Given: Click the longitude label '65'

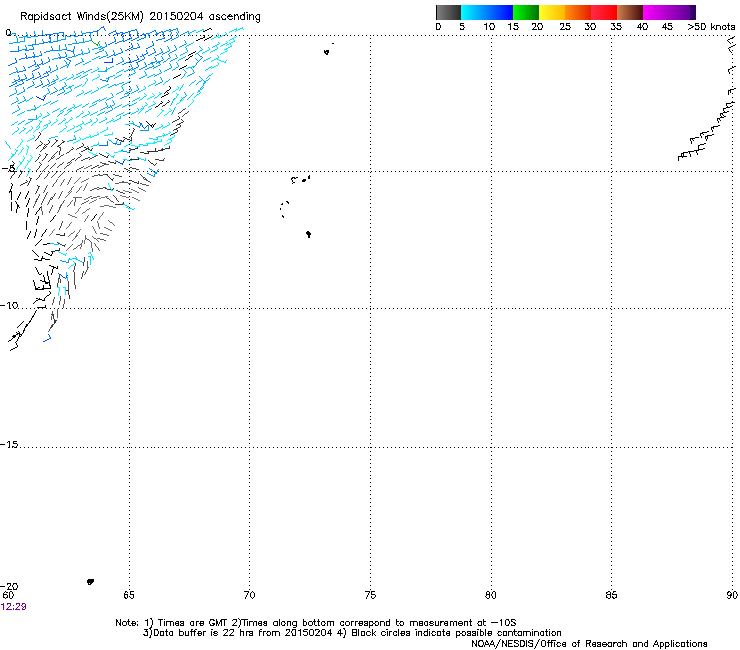Looking at the screenshot, I should (x=129, y=595).
